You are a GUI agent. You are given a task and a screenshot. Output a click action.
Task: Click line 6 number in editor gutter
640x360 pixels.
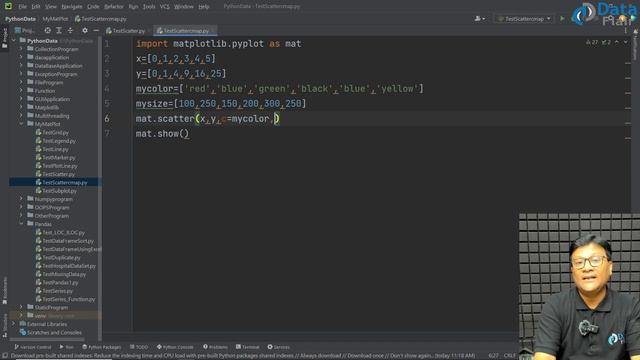[x=107, y=118]
